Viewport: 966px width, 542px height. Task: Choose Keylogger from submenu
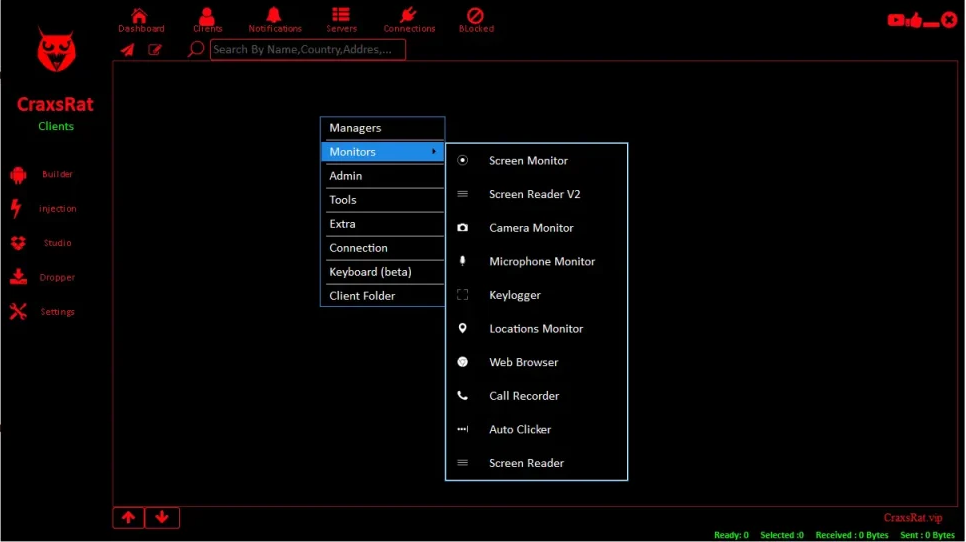tap(536, 295)
